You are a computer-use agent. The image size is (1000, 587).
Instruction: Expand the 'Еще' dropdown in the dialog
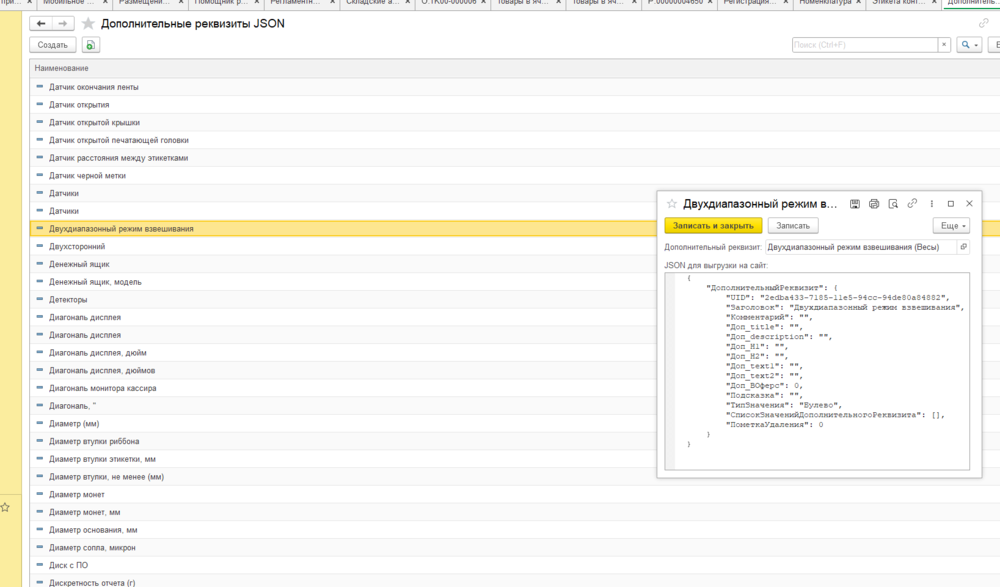955,226
